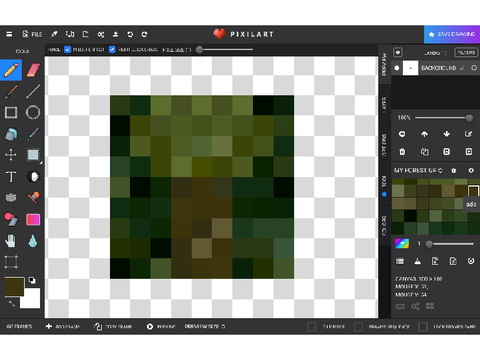Toggle the layers panel eye visibility icon
Viewport: 480px width, 360px height.
pos(398,52)
